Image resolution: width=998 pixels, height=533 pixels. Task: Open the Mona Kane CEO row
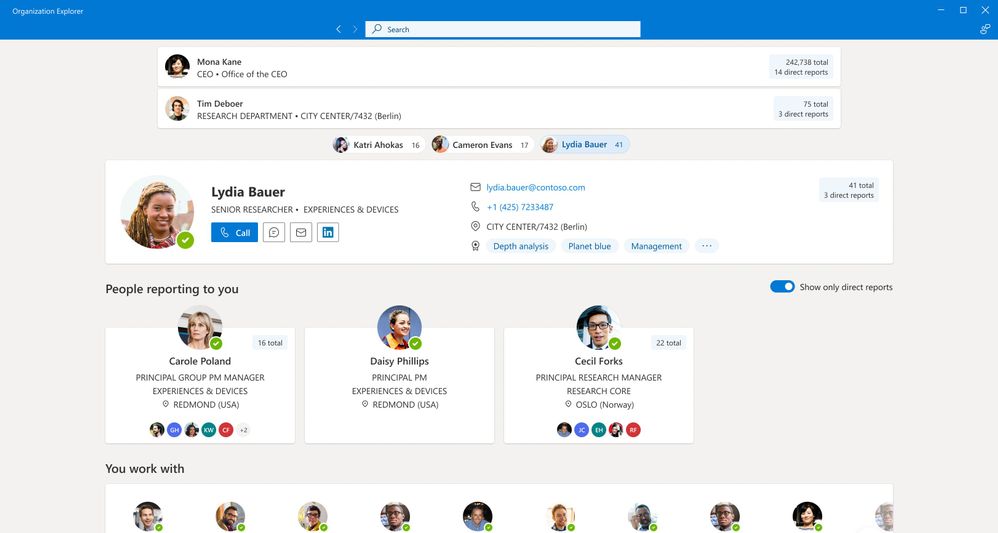point(499,67)
